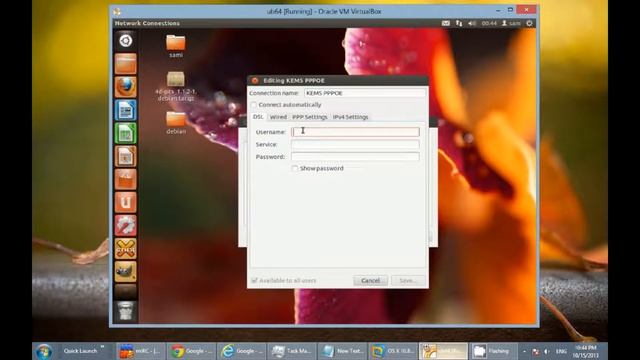This screenshot has width=640, height=360.
Task: Switch to Internet Explorer Google taskbar item
Action: [x=241, y=351]
